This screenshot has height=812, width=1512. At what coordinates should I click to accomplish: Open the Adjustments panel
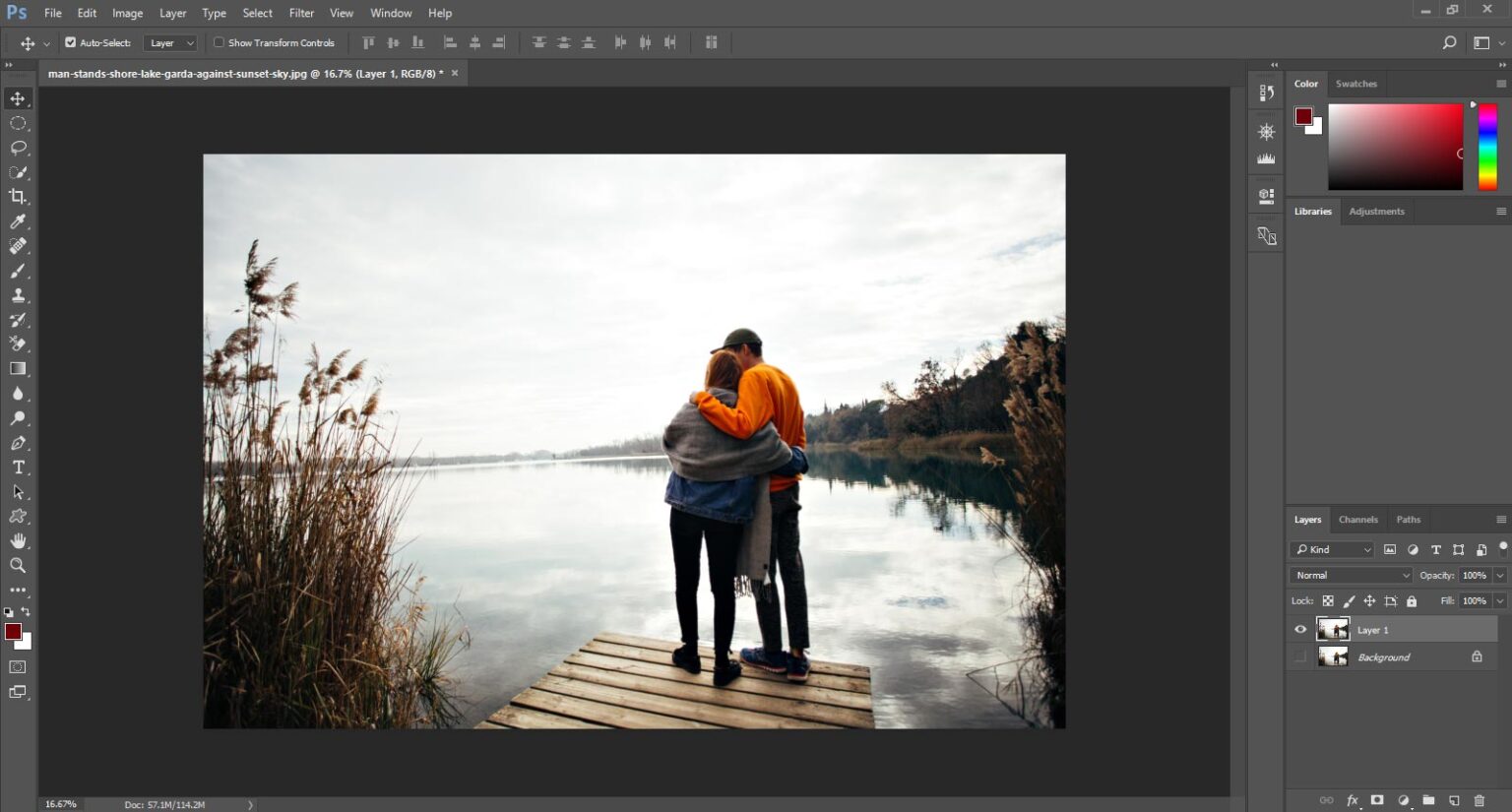pyautogui.click(x=1376, y=211)
